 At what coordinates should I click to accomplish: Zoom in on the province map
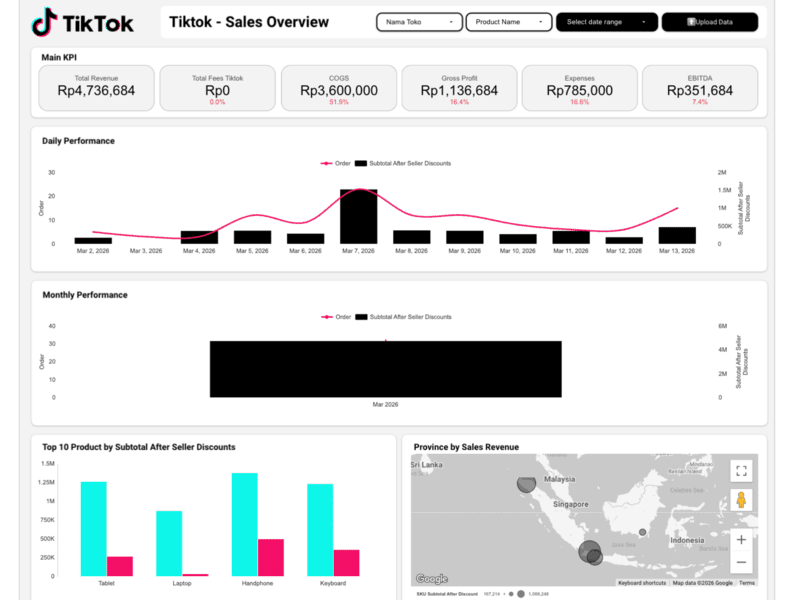740,540
